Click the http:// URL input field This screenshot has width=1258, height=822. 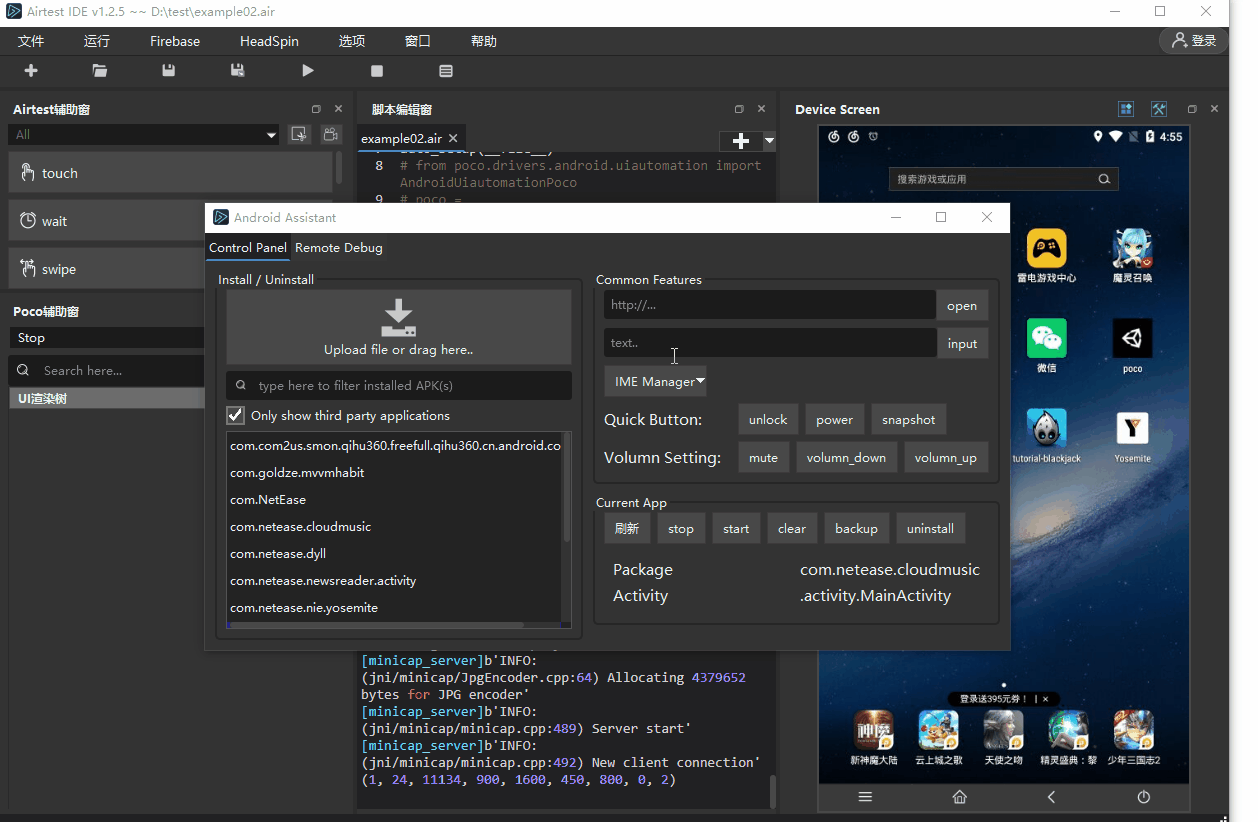pos(770,305)
